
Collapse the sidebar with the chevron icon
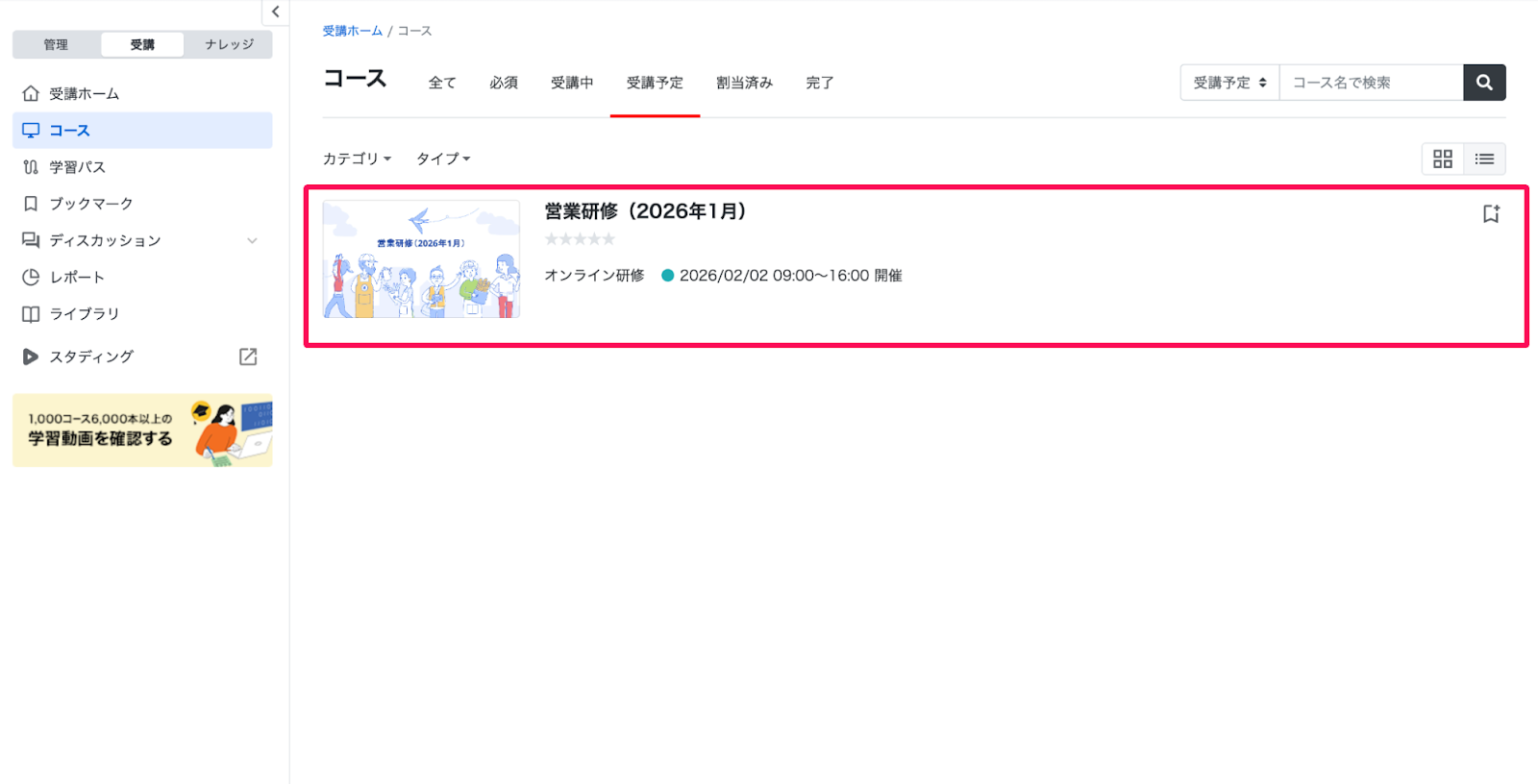276,12
